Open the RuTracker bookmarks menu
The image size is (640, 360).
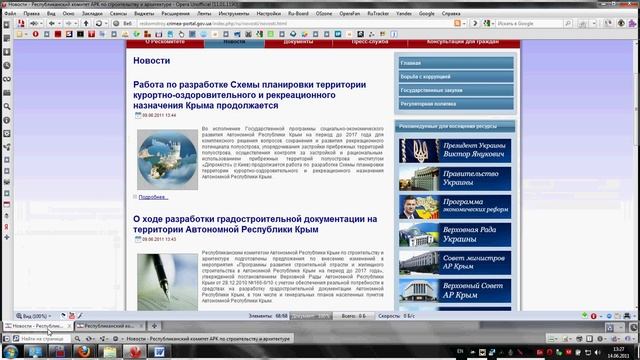point(378,13)
